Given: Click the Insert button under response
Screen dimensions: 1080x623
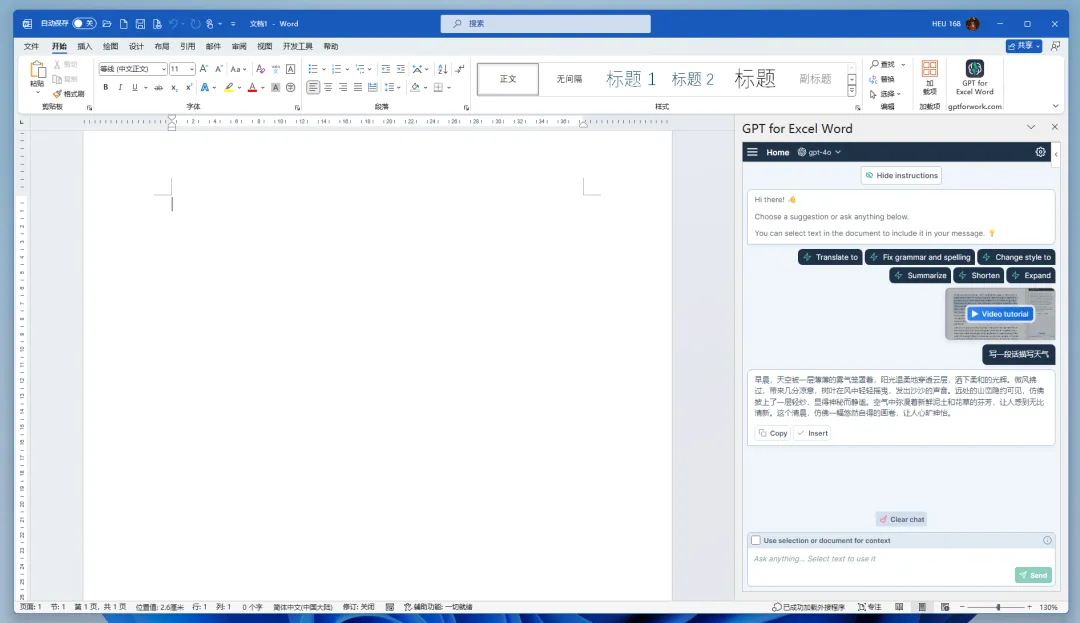Looking at the screenshot, I should (812, 433).
